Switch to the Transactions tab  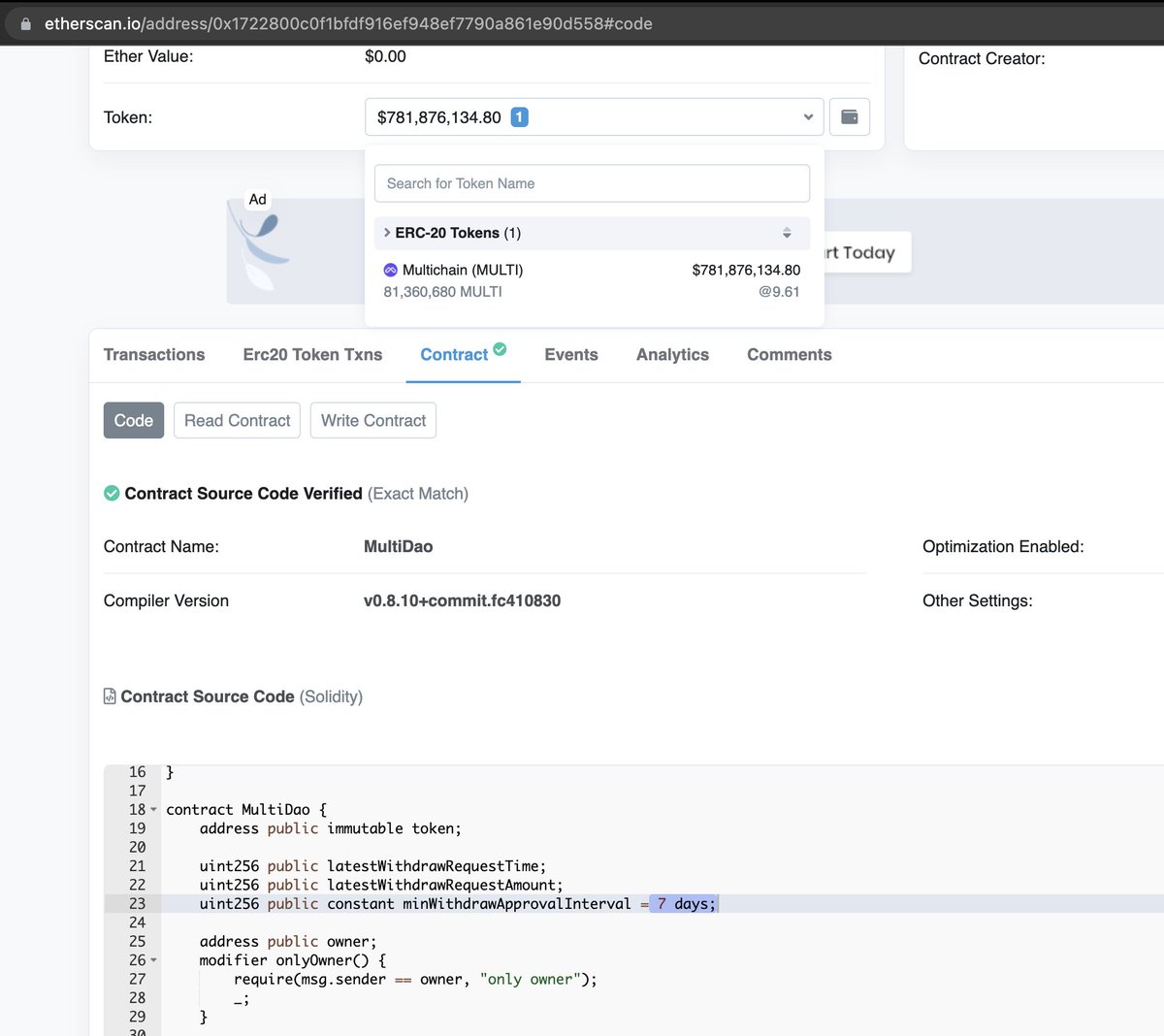tap(154, 355)
